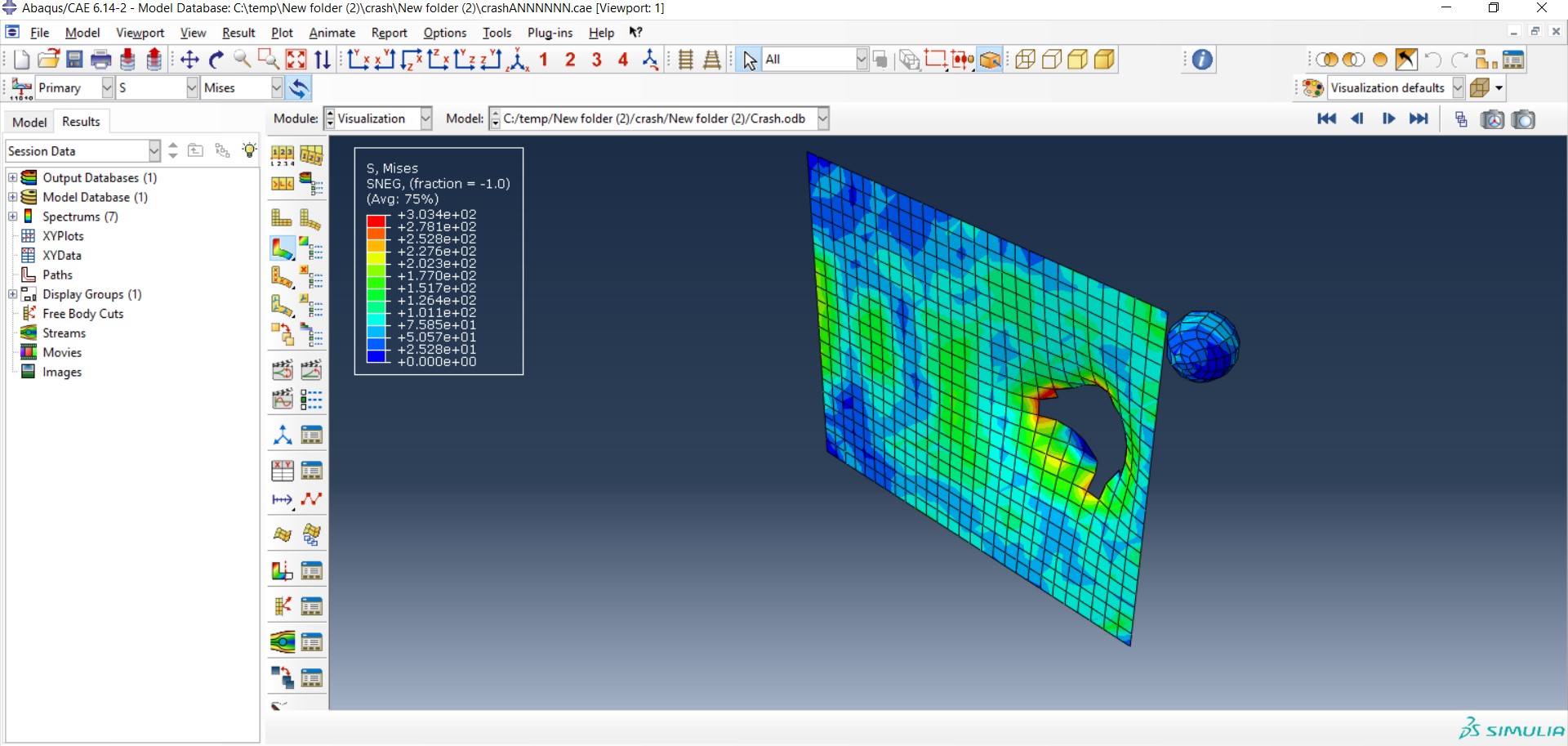Jump to the last animation frame
Screen dimensions: 1568x746
coord(1419,119)
